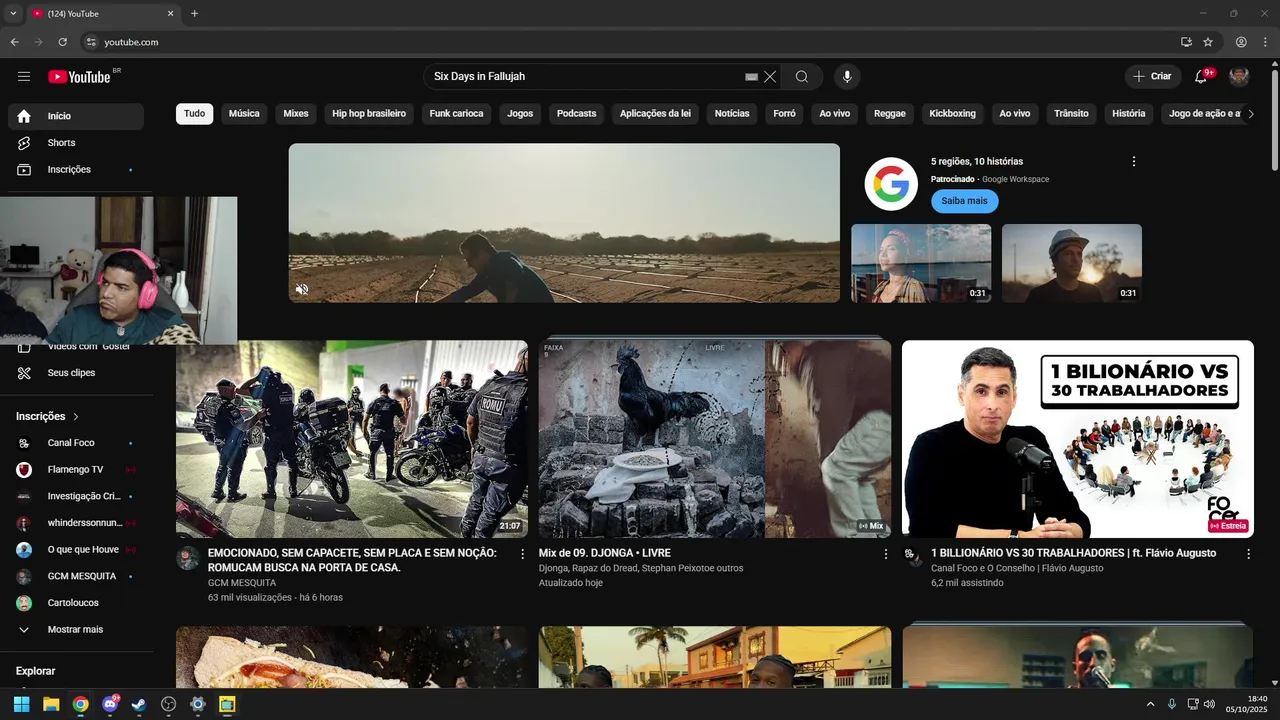The image size is (1280, 720).
Task: Open Cartoloucos subscription
Action: (76, 603)
